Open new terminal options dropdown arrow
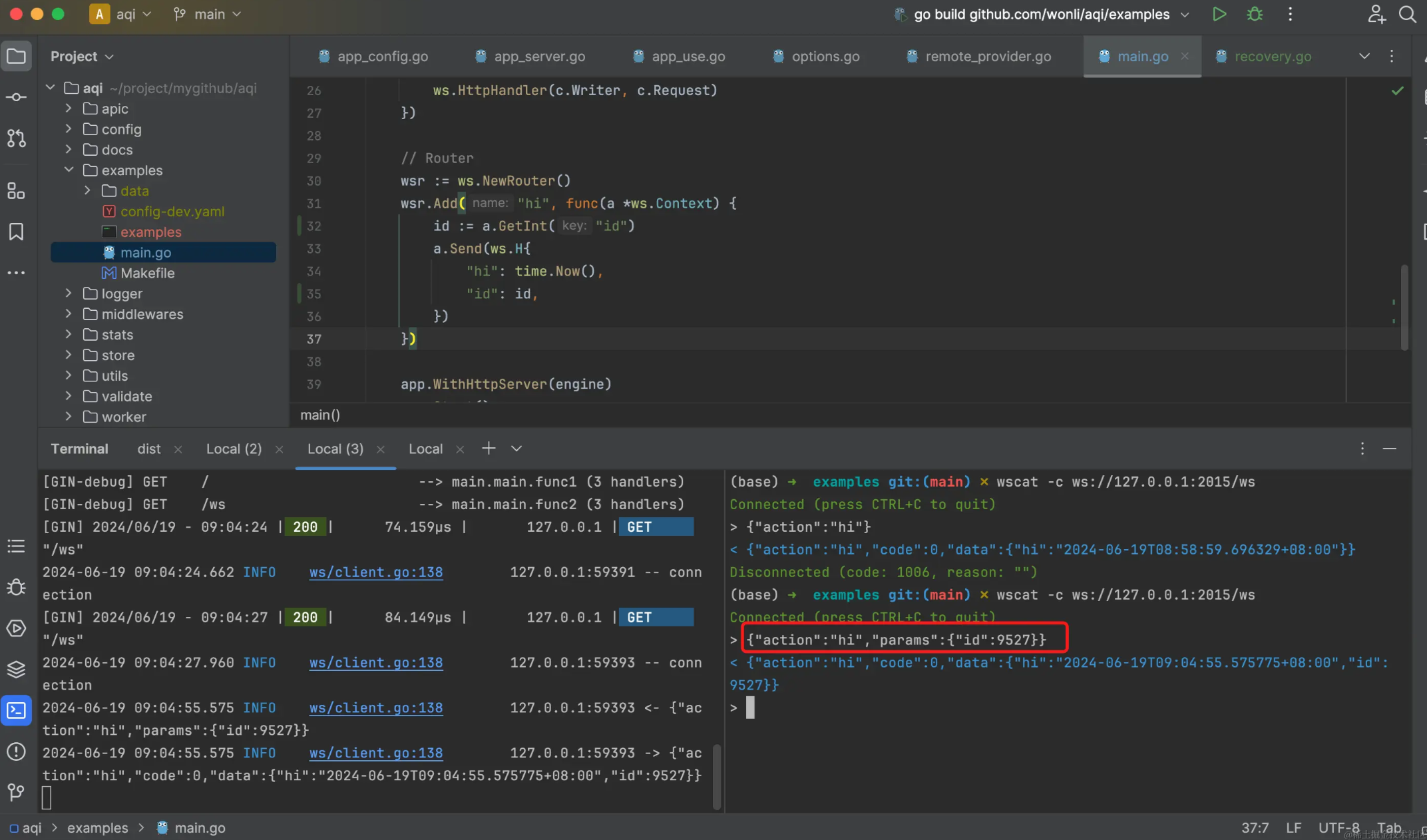The image size is (1427, 840). tap(516, 449)
